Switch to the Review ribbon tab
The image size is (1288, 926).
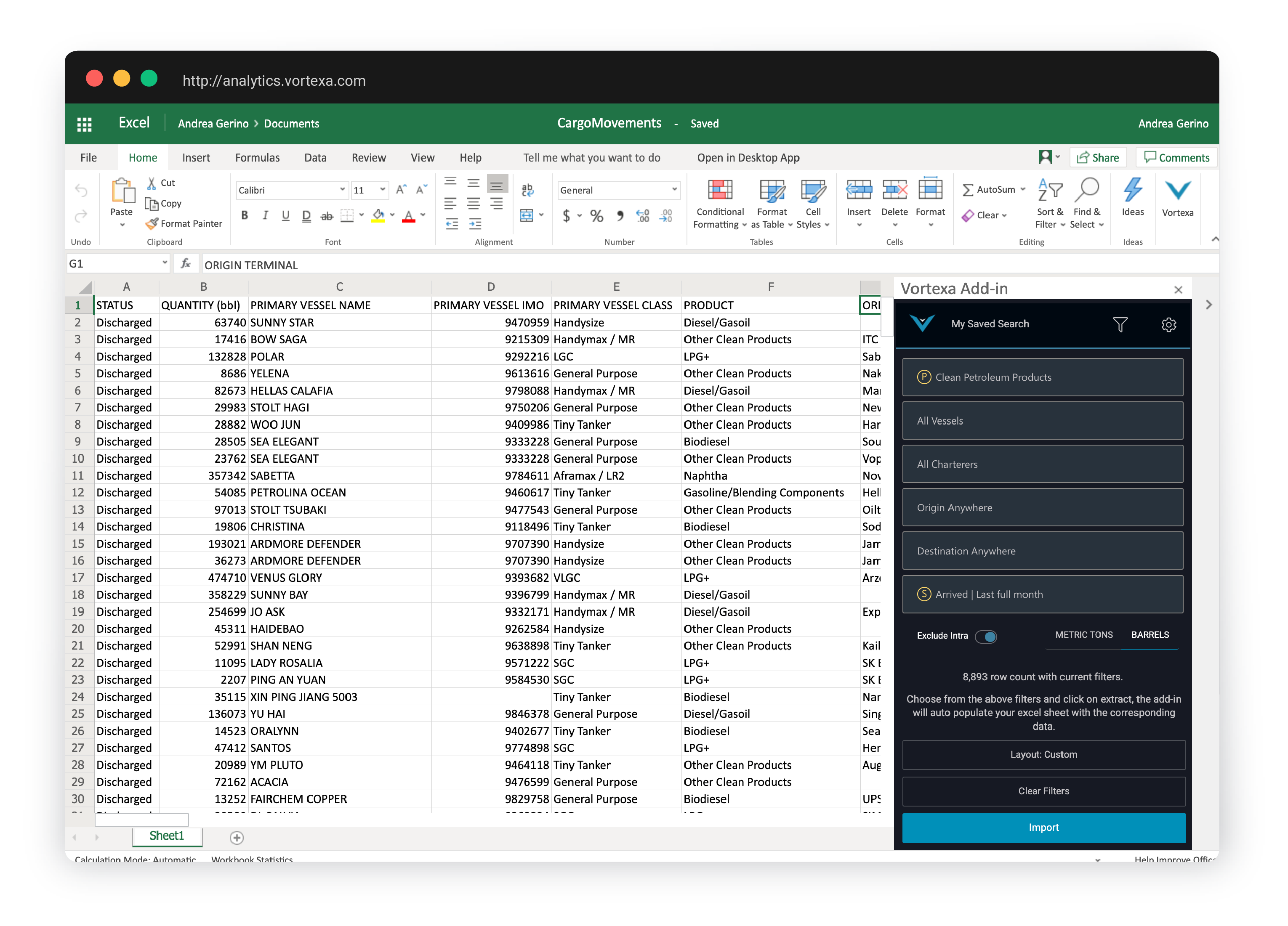click(369, 158)
